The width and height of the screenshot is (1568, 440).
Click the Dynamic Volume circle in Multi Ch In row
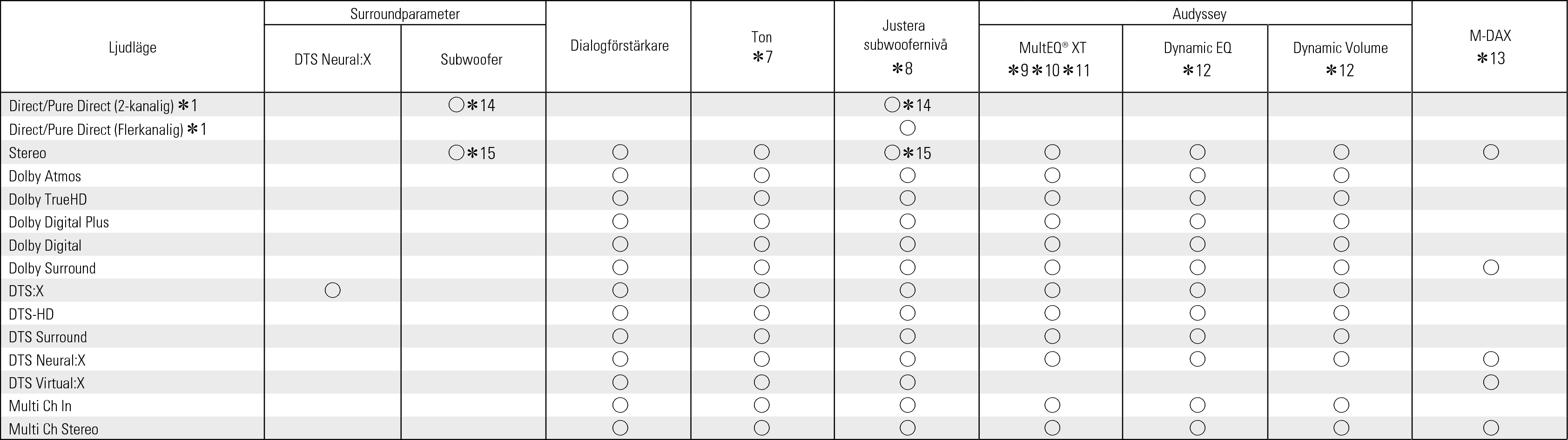coord(1341,405)
